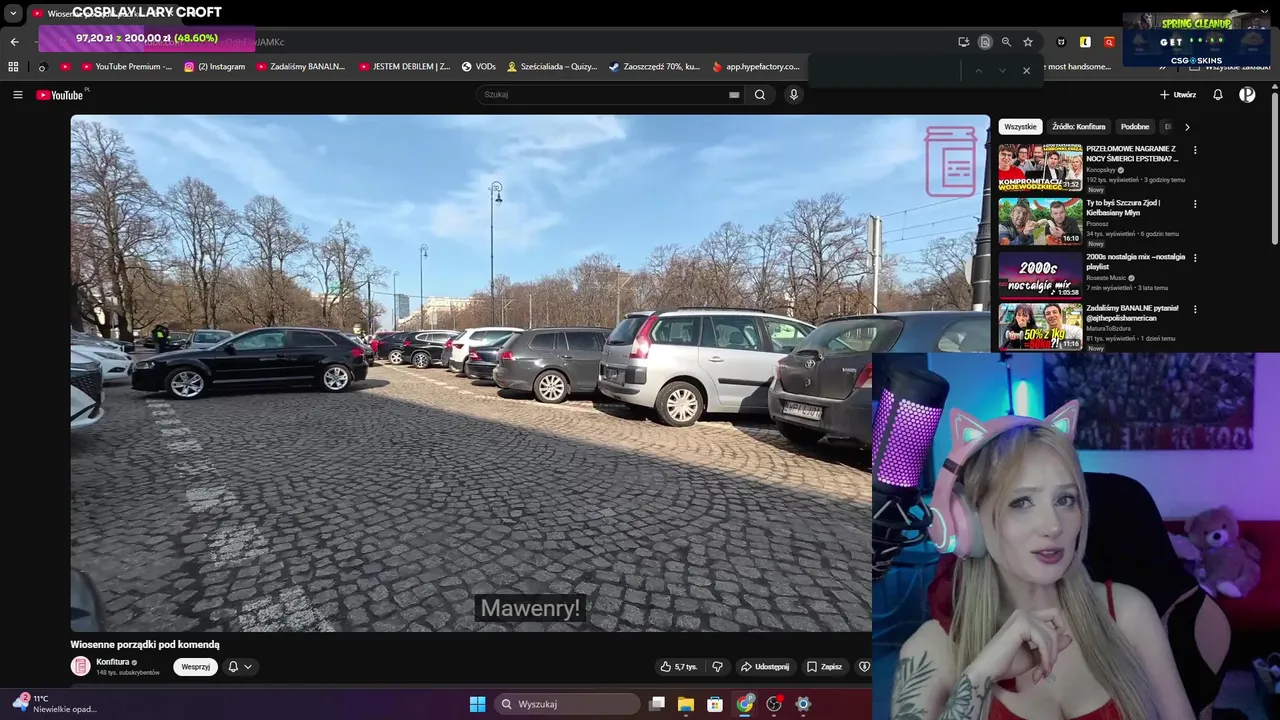Go to the YouTube home logo
The width and height of the screenshot is (1280, 720).
pyautogui.click(x=60, y=95)
